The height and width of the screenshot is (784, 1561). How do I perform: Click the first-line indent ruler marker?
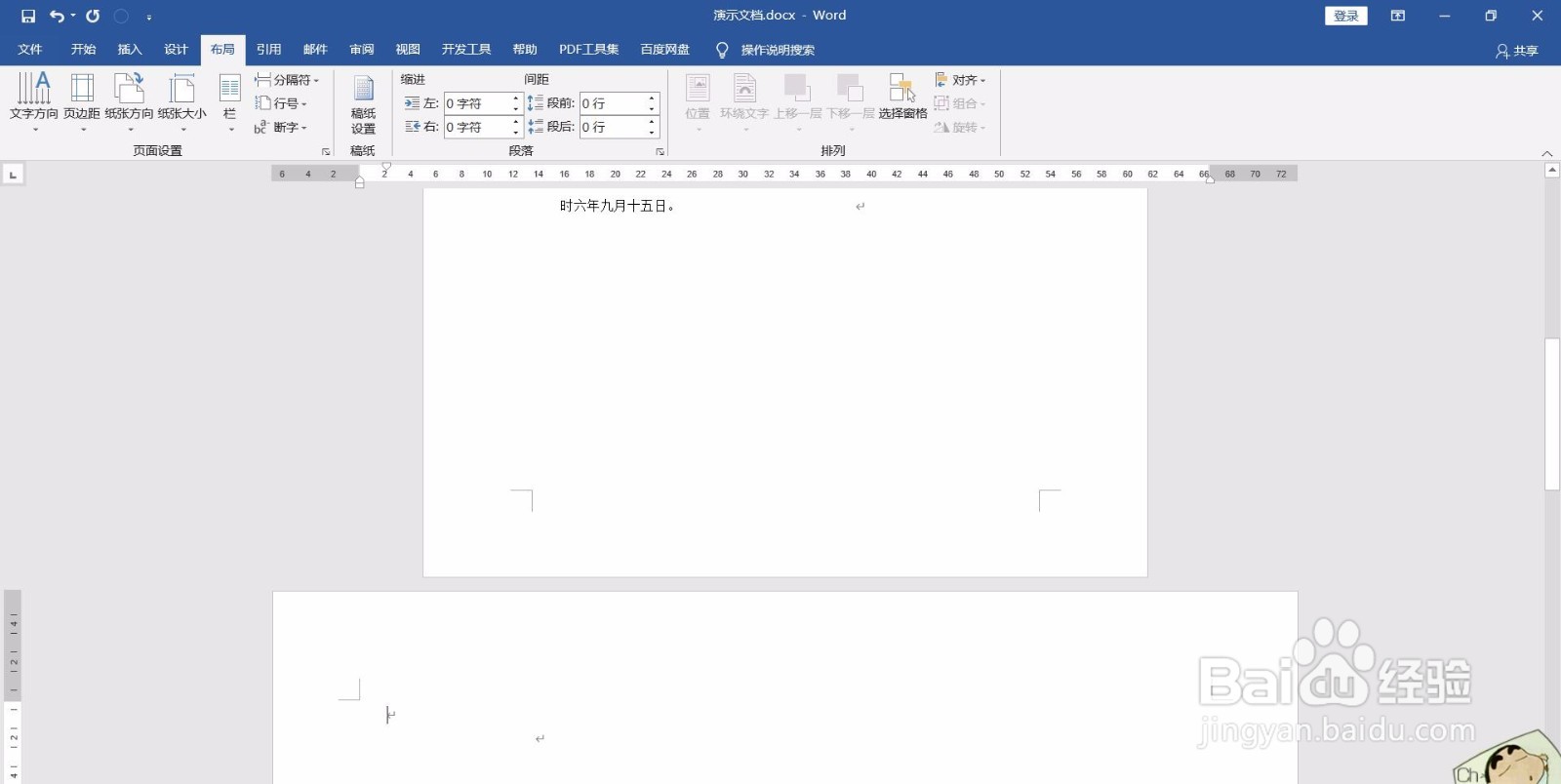(386, 167)
